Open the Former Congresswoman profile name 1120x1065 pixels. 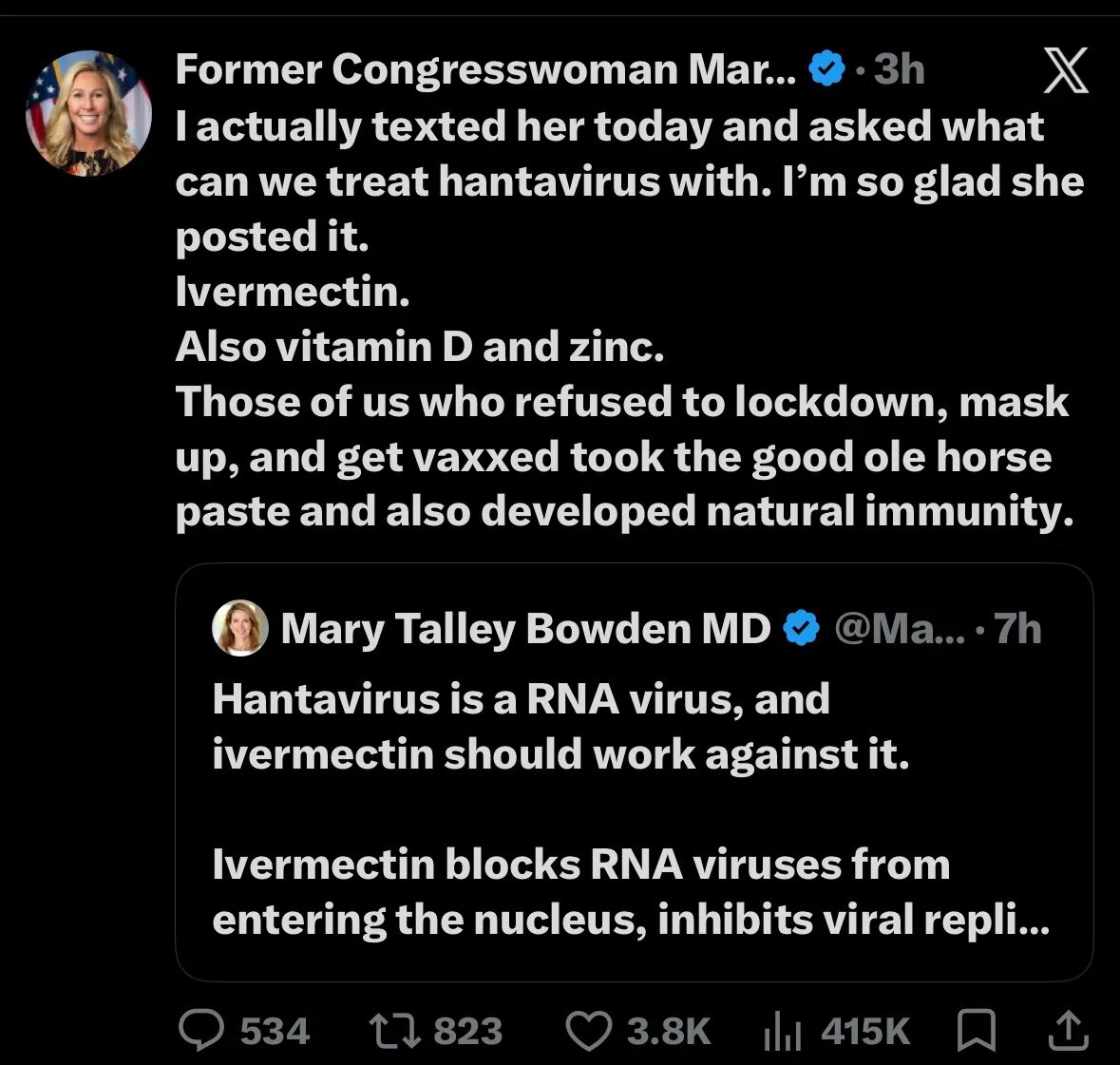click(485, 70)
